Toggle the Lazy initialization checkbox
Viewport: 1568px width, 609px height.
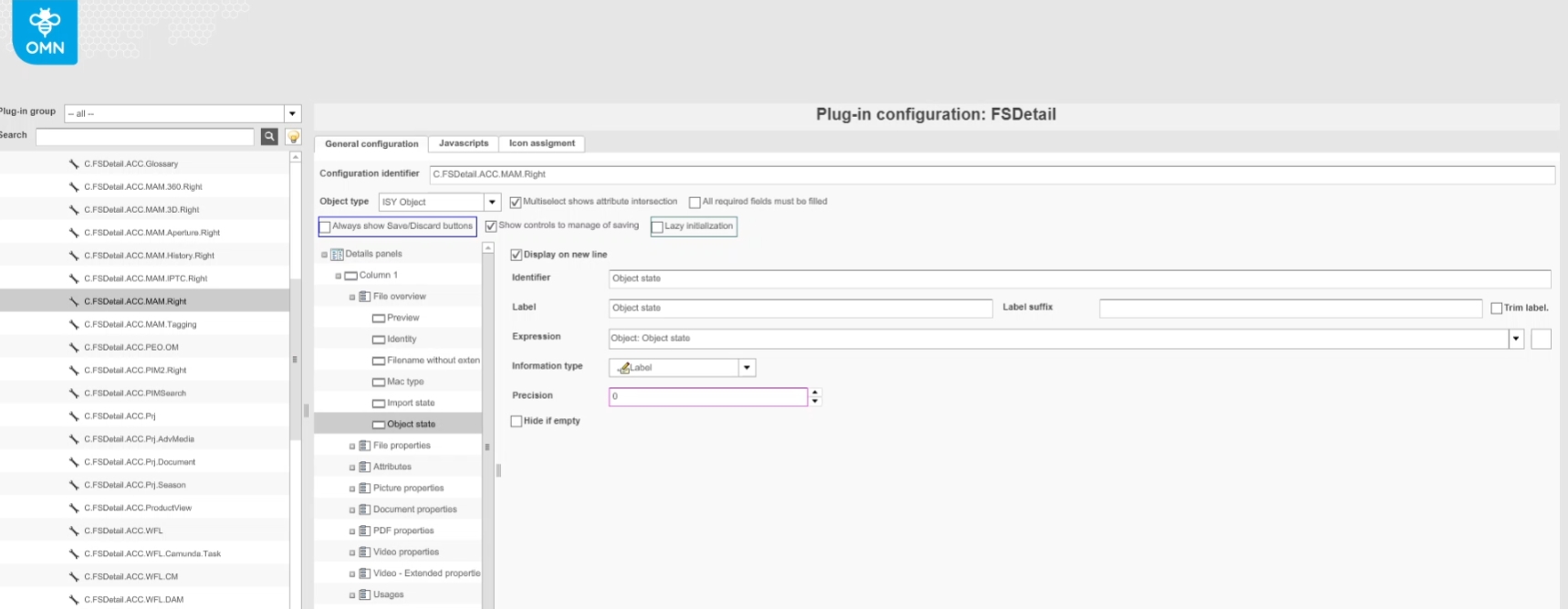657,226
